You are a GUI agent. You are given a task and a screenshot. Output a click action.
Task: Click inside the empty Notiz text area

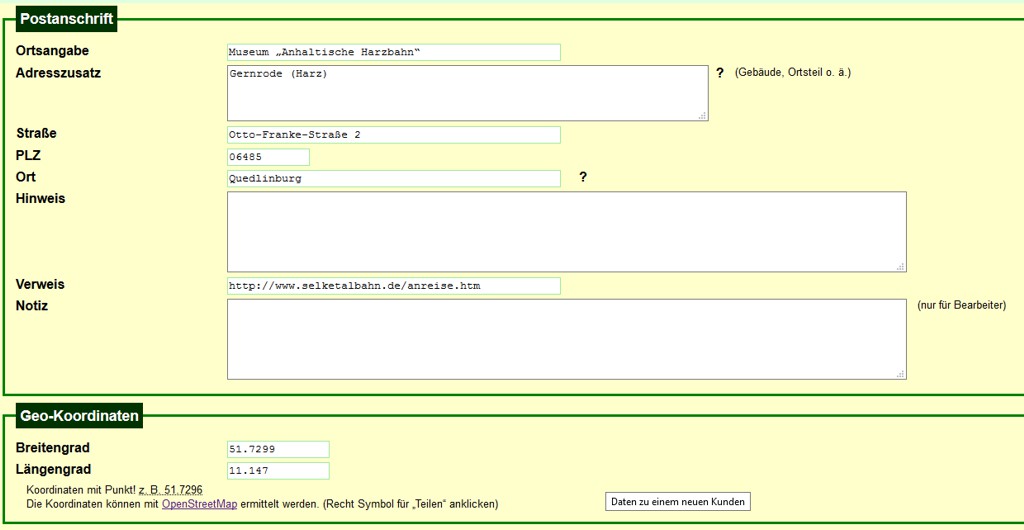(566, 340)
